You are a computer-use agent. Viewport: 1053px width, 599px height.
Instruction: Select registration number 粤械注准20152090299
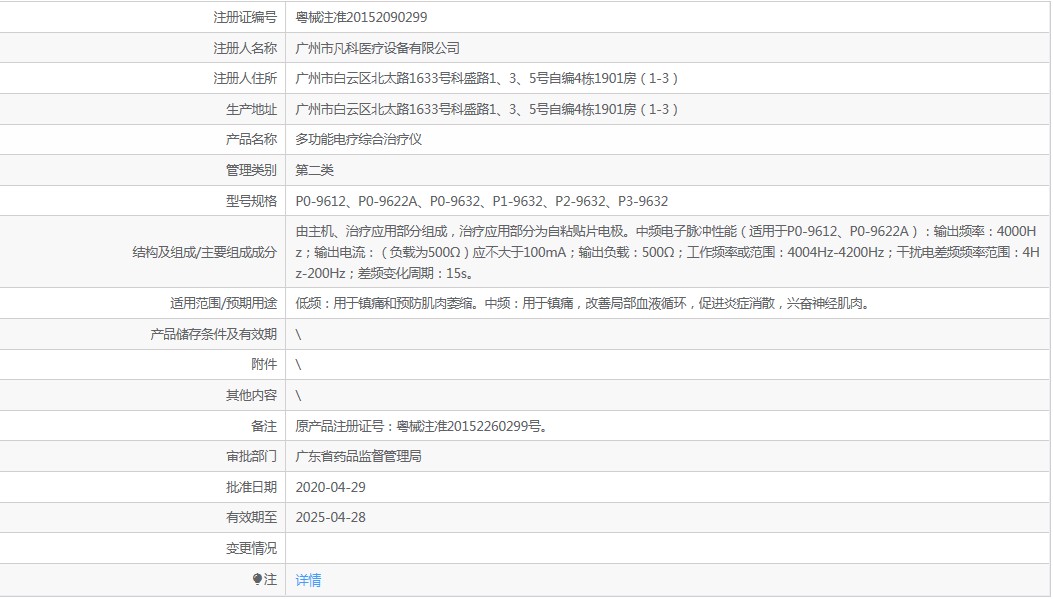(361, 17)
